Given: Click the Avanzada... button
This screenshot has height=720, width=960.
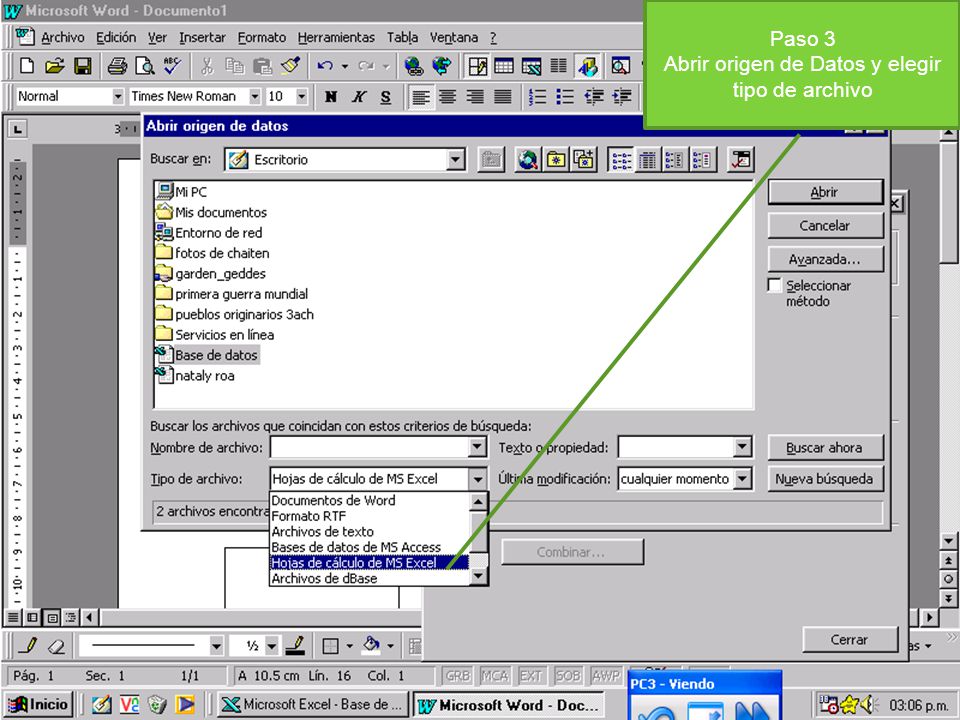Looking at the screenshot, I should tap(825, 260).
